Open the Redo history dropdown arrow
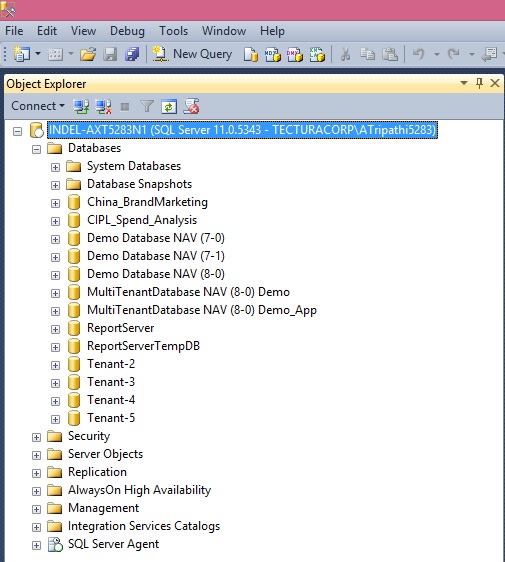 (472, 55)
